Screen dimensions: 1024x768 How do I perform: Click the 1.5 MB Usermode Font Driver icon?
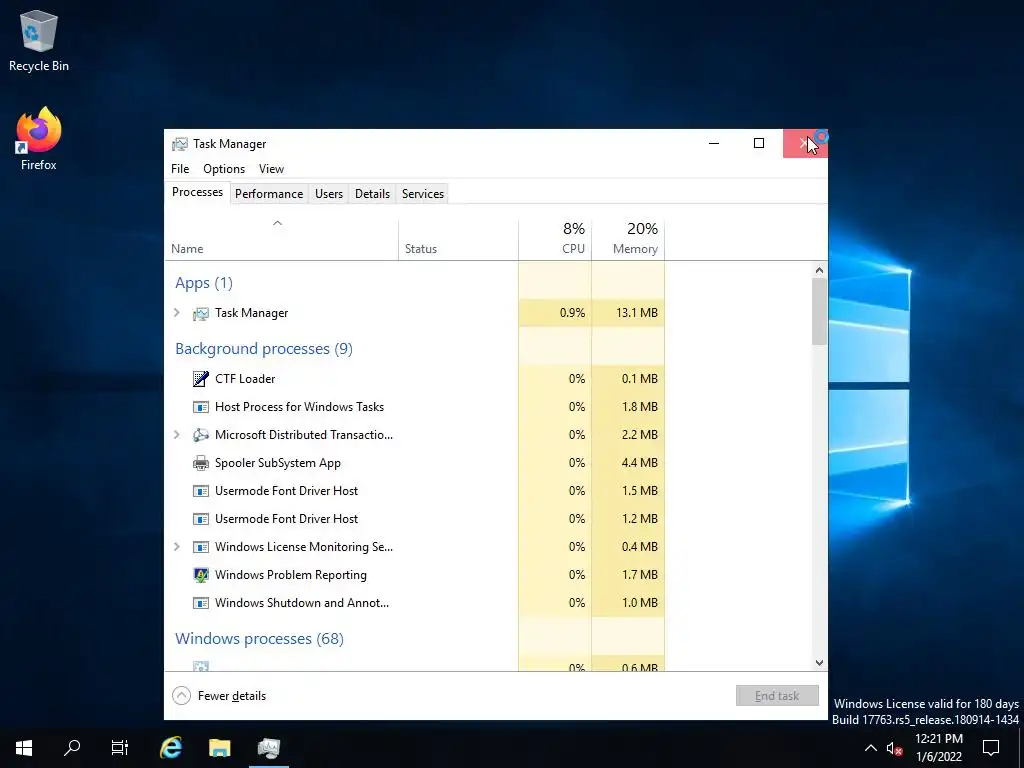pos(200,491)
